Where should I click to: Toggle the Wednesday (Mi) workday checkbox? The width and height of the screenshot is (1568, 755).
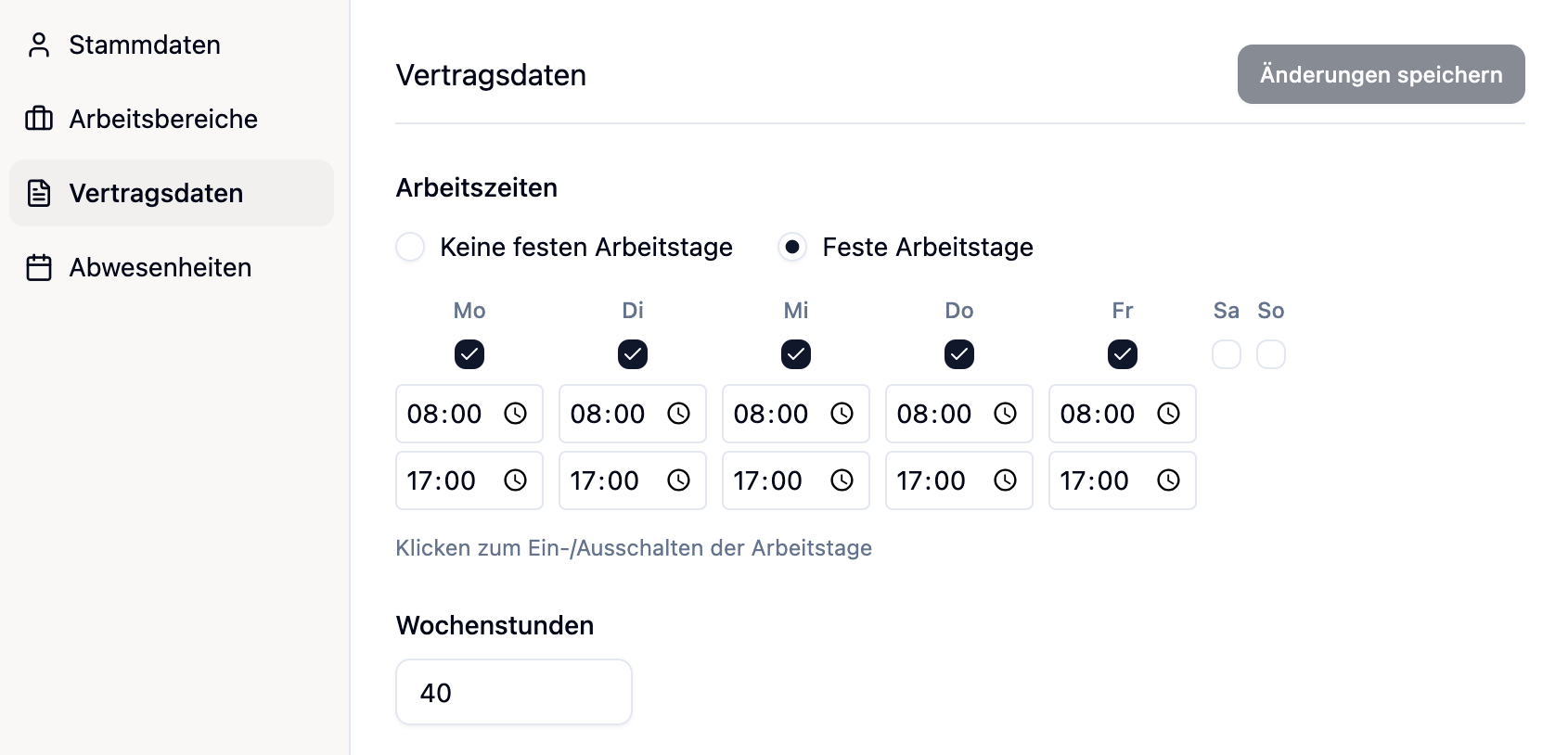796,354
